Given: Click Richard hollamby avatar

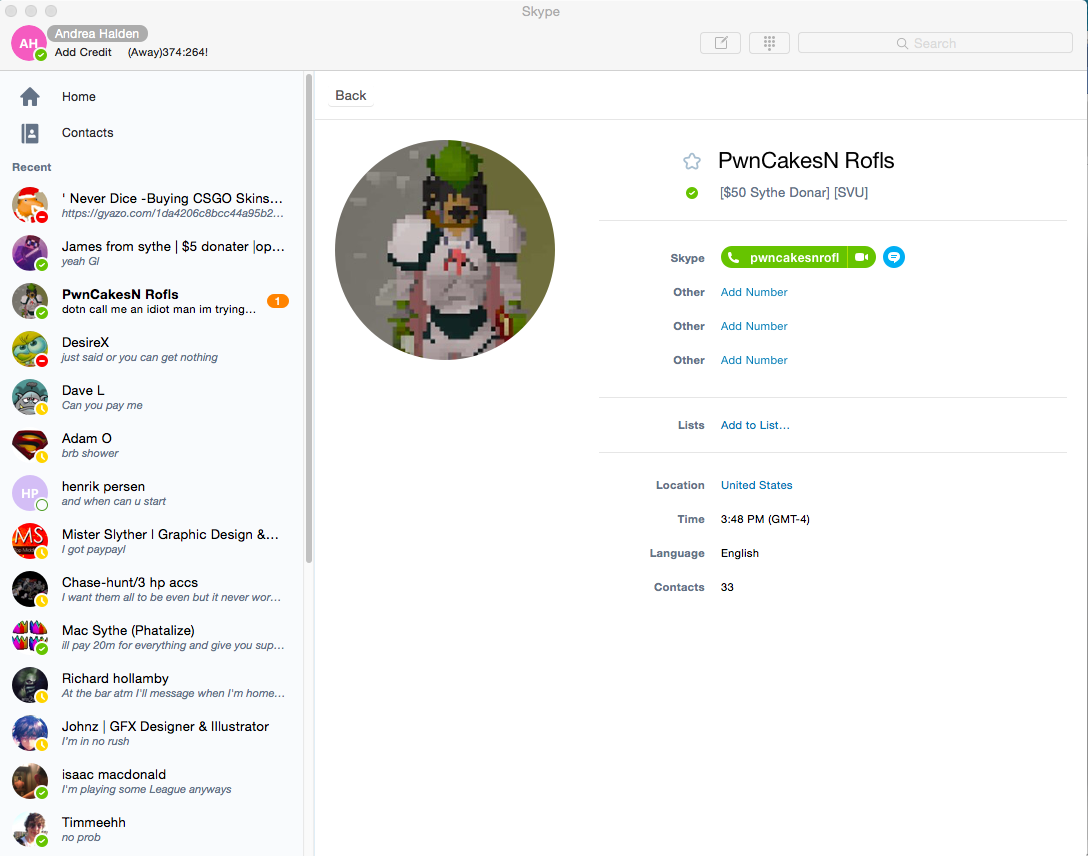Looking at the screenshot, I should pyautogui.click(x=30, y=685).
